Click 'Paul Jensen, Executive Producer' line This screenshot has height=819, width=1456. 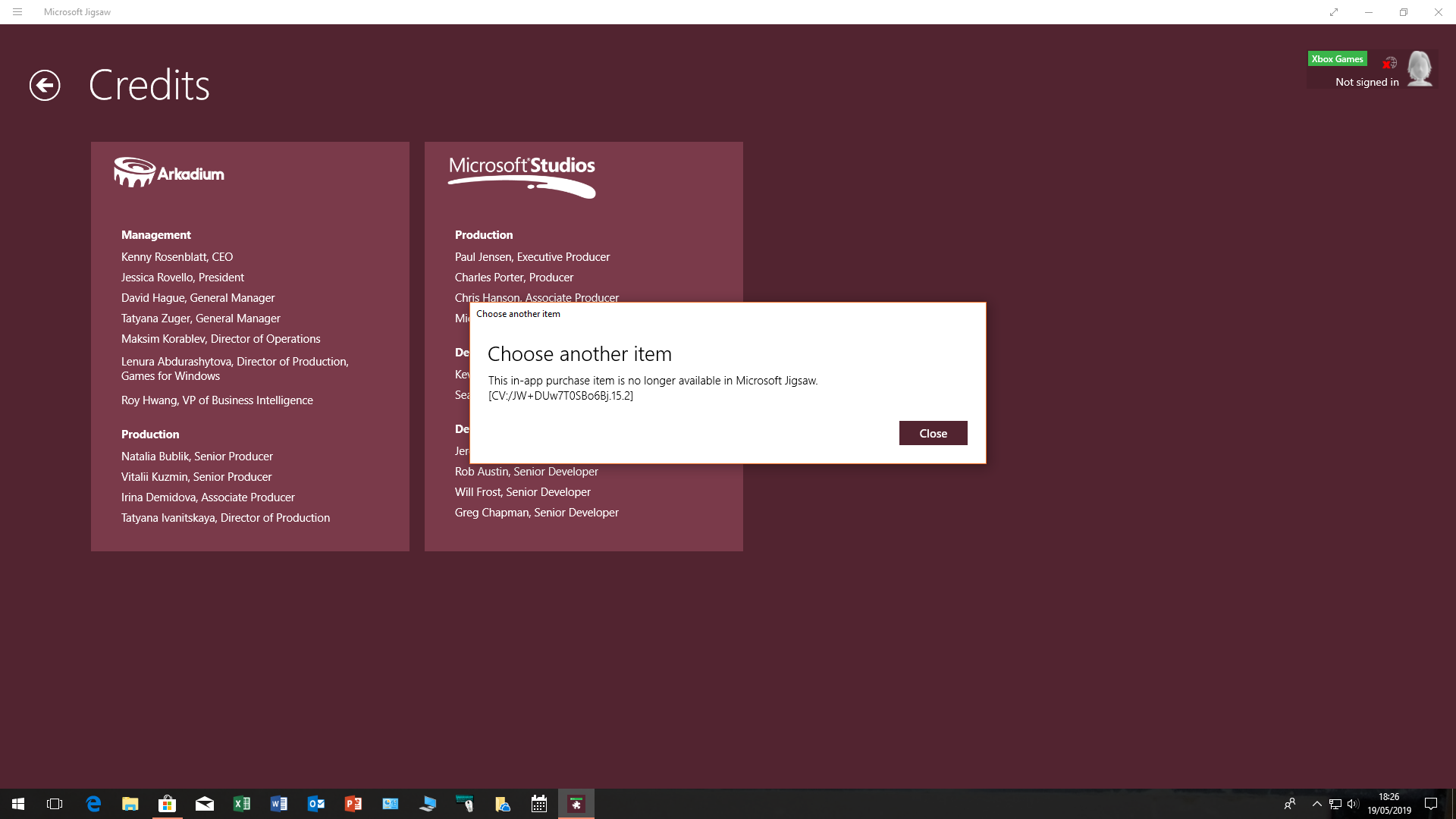coord(532,257)
